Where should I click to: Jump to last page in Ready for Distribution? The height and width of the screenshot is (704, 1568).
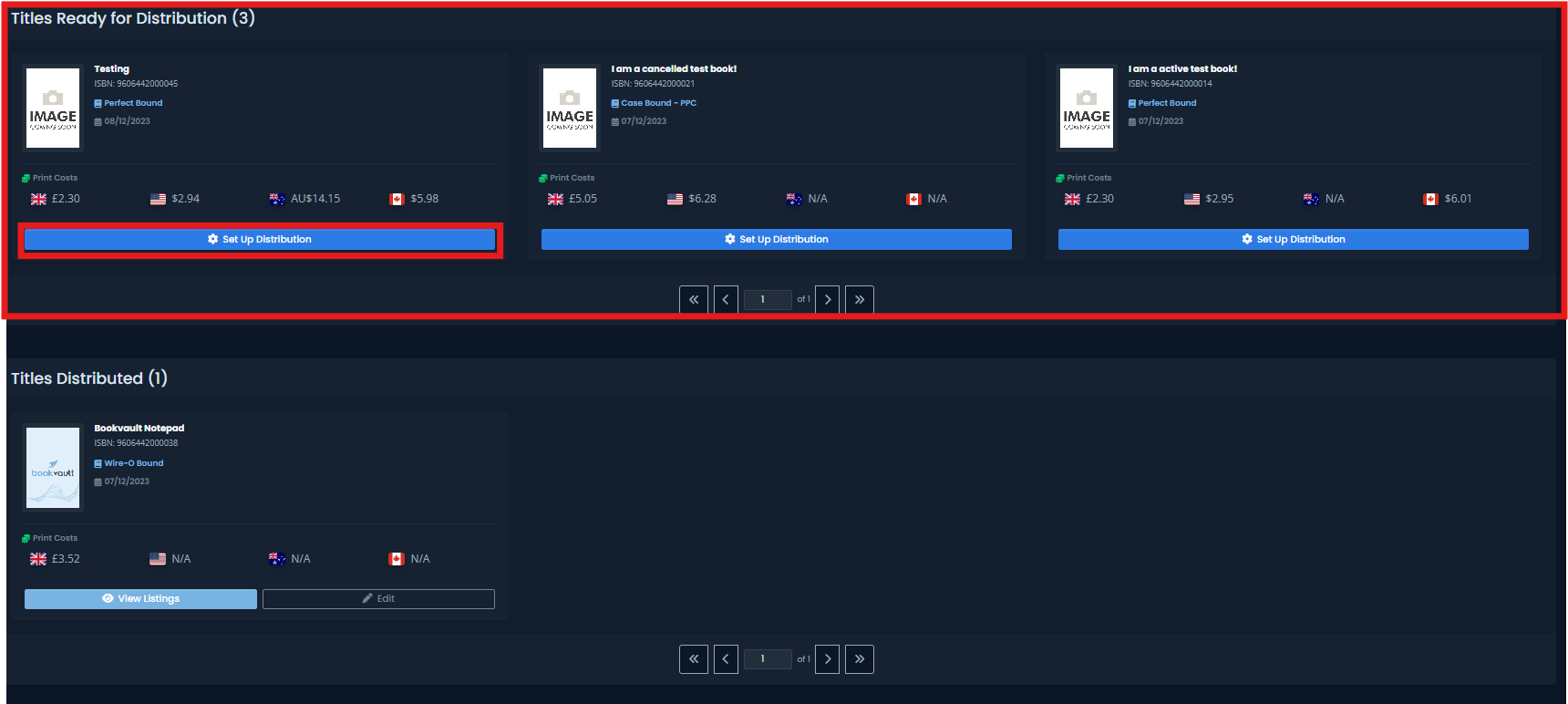pyautogui.click(x=859, y=299)
